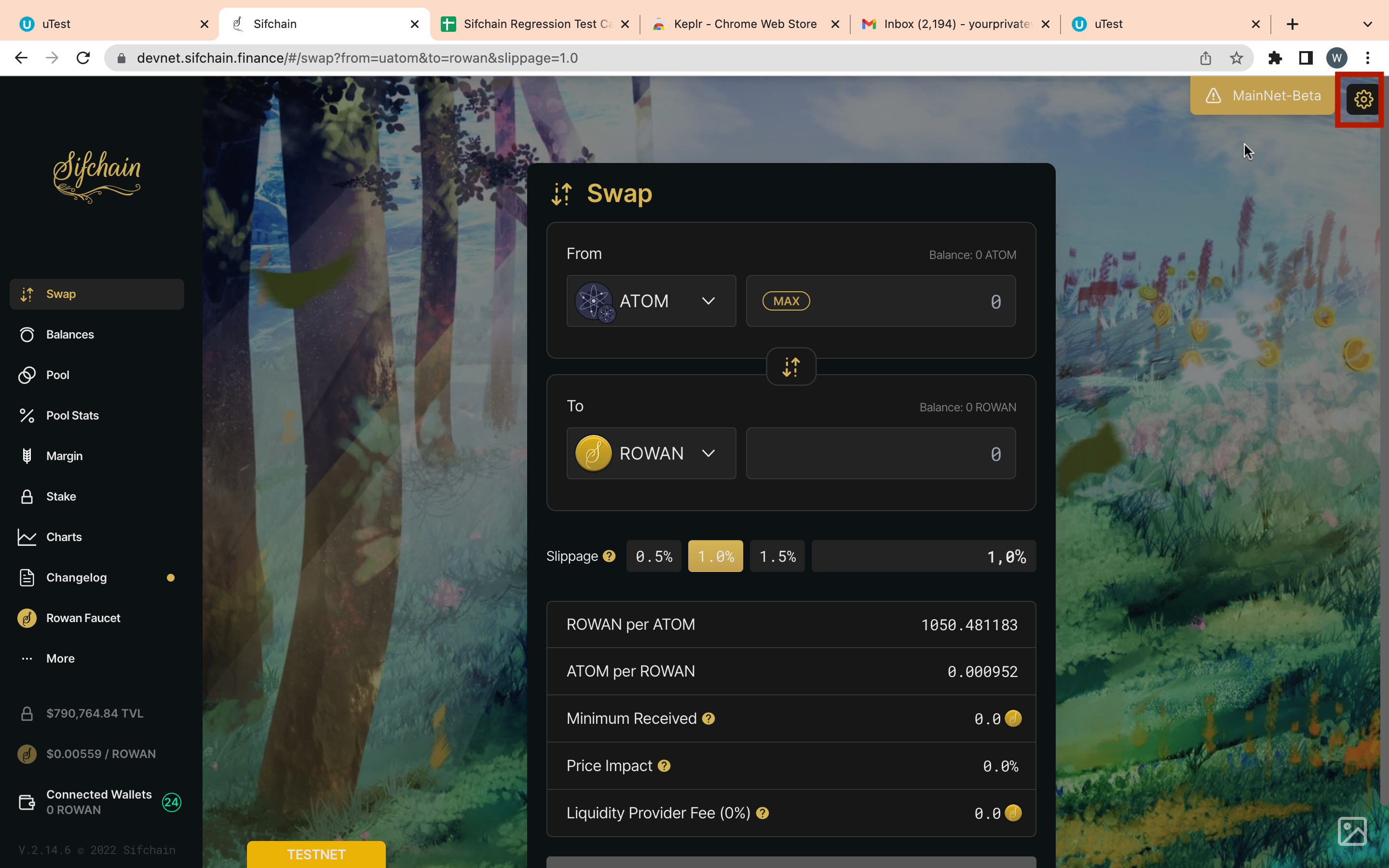
Task: Click the ROWAN per ATOM value 1050.481183
Action: click(969, 624)
